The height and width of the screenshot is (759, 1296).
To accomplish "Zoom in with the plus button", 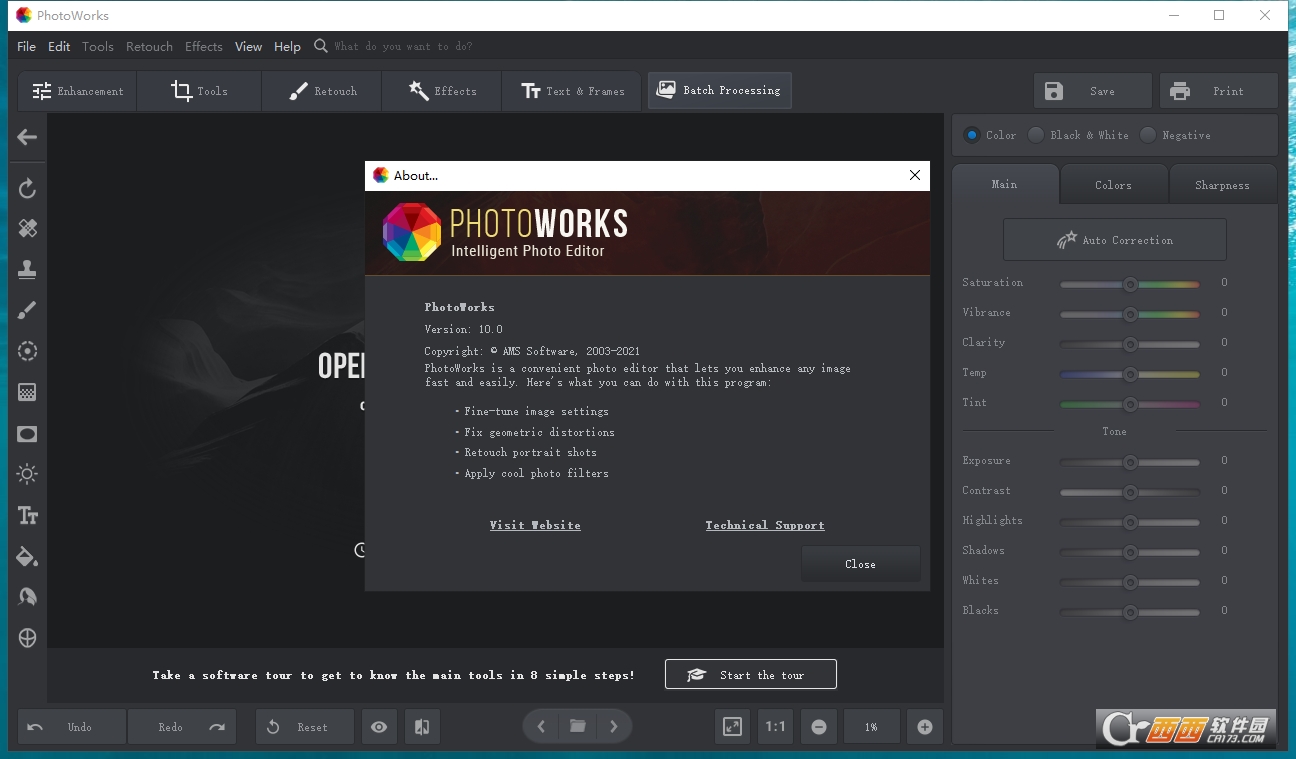I will (925, 727).
